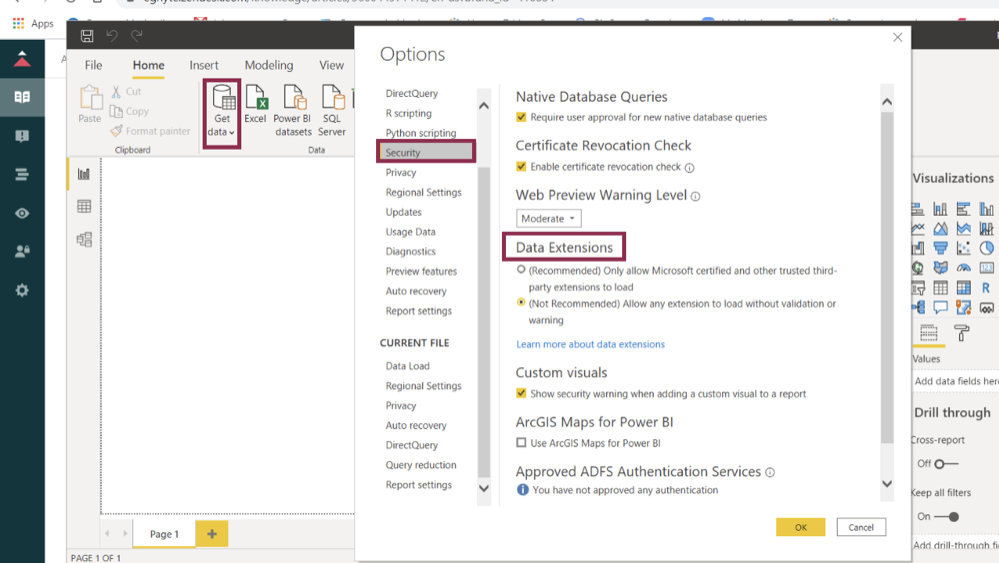Screen dimensions: 999x563
Task: Click Copy in the Clipboard group
Action: (x=129, y=111)
